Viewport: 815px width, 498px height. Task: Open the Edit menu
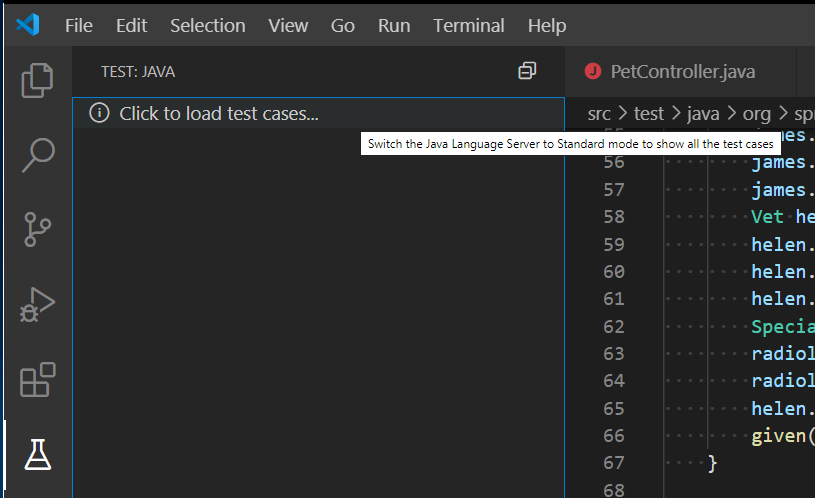click(x=132, y=25)
